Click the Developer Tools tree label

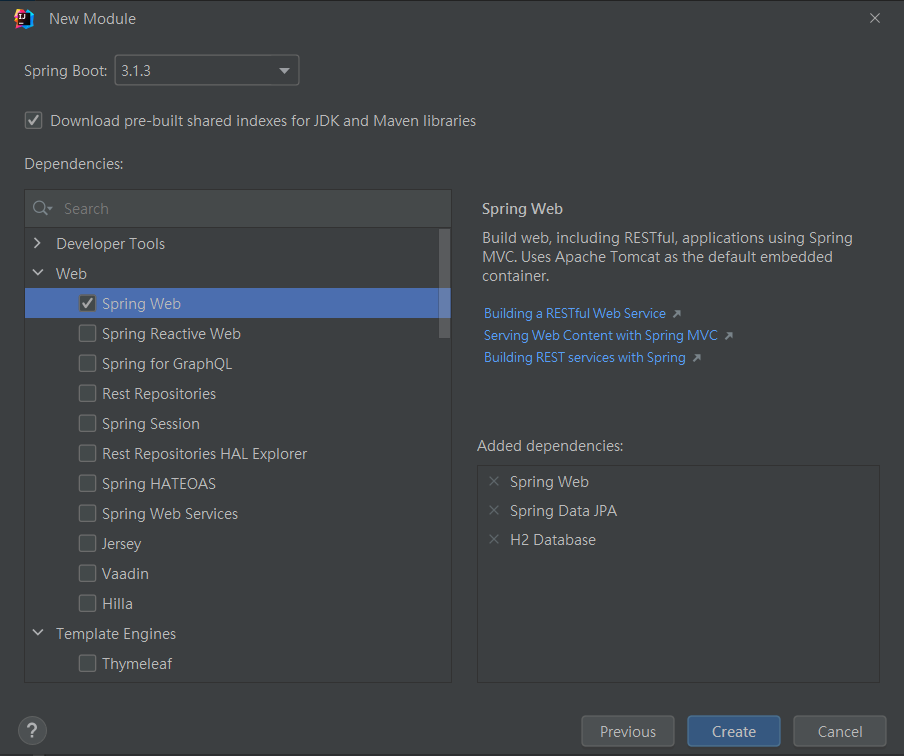tap(110, 244)
